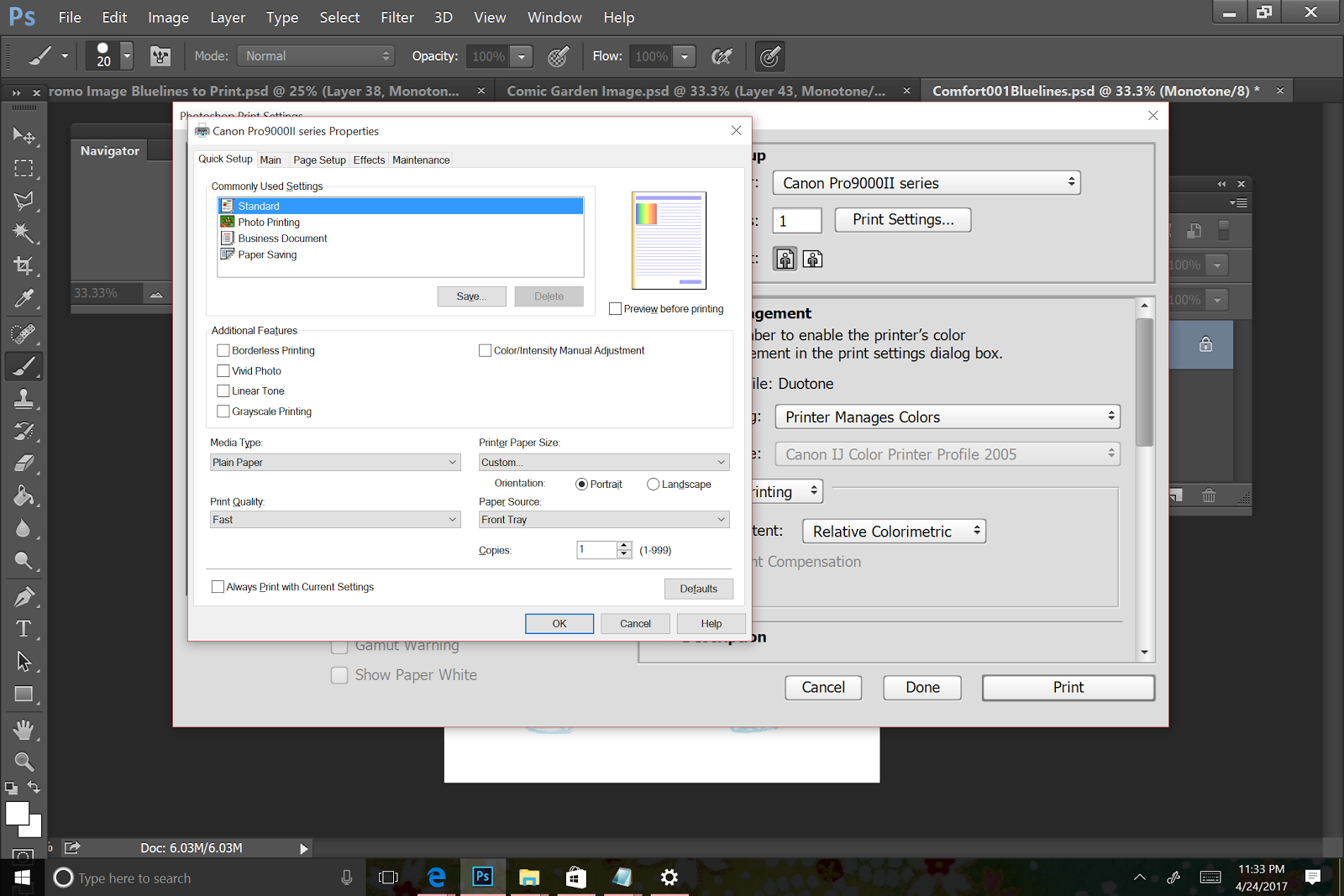1344x896 pixels.
Task: Click the foreground color swatch
Action: (17, 814)
